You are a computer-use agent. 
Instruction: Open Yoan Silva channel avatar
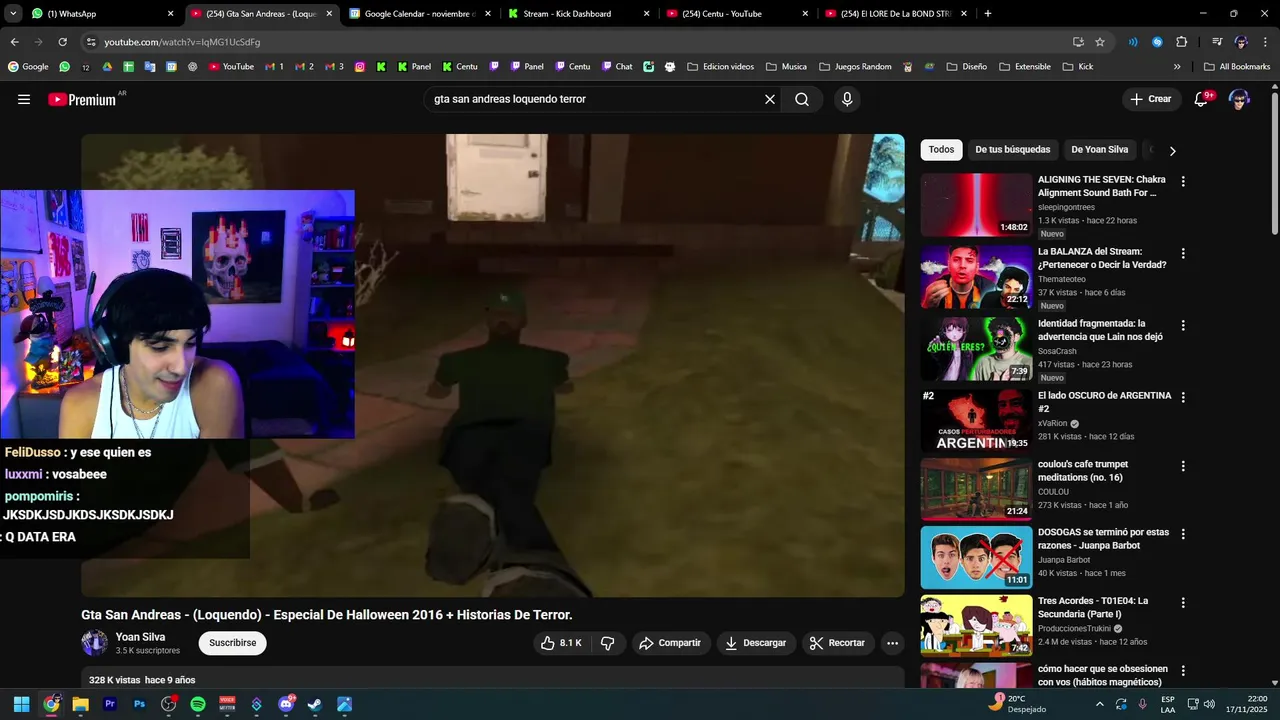[x=94, y=643]
